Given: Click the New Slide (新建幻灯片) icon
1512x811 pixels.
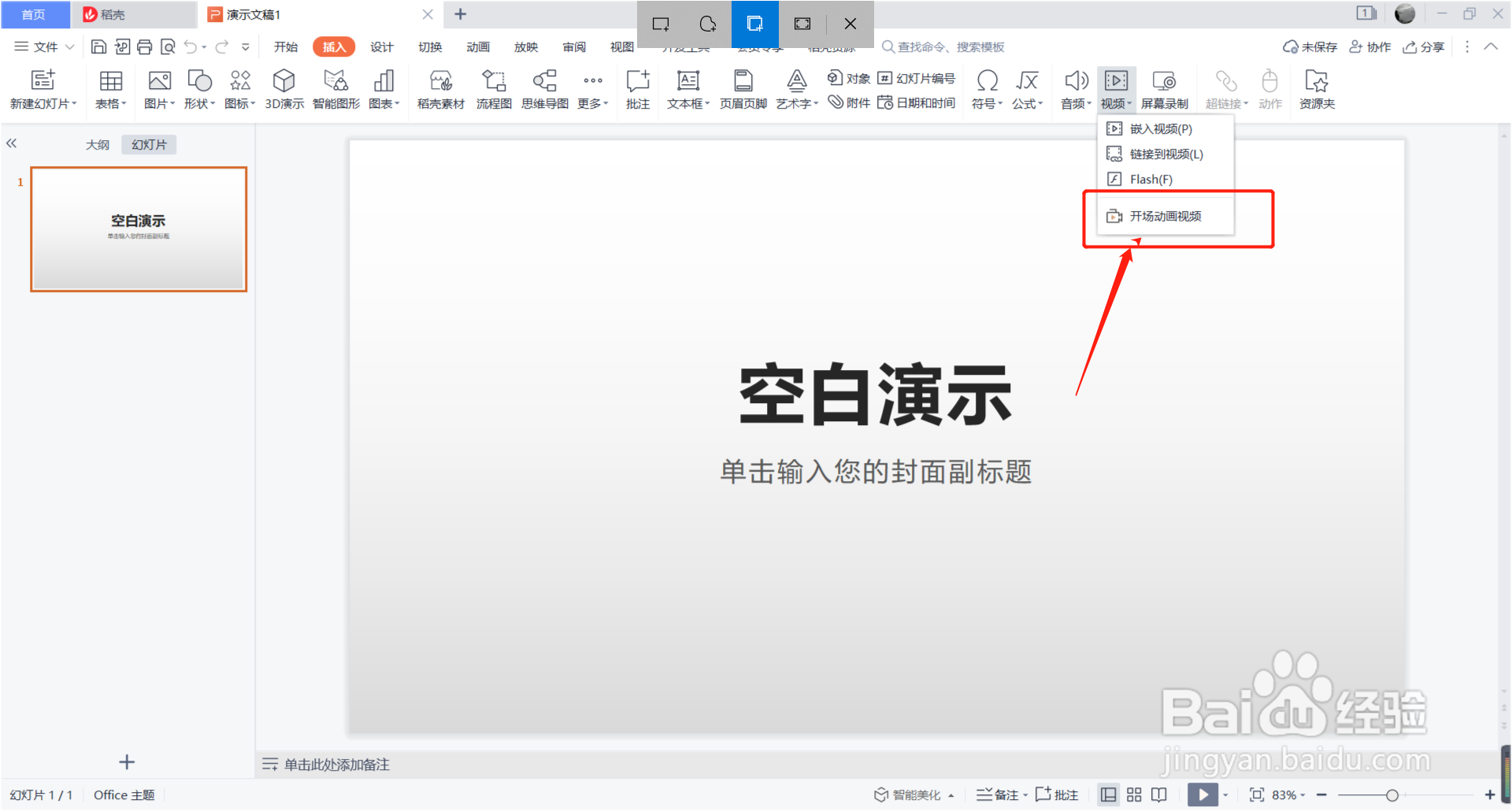Looking at the screenshot, I should pyautogui.click(x=43, y=80).
